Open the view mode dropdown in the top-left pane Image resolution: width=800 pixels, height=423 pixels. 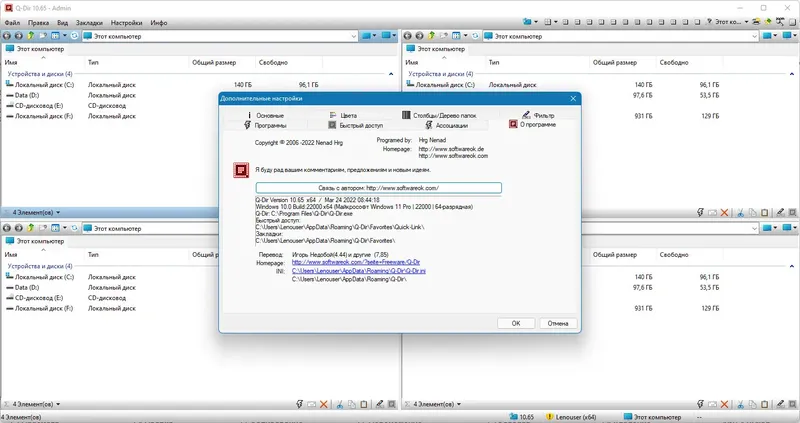65,36
